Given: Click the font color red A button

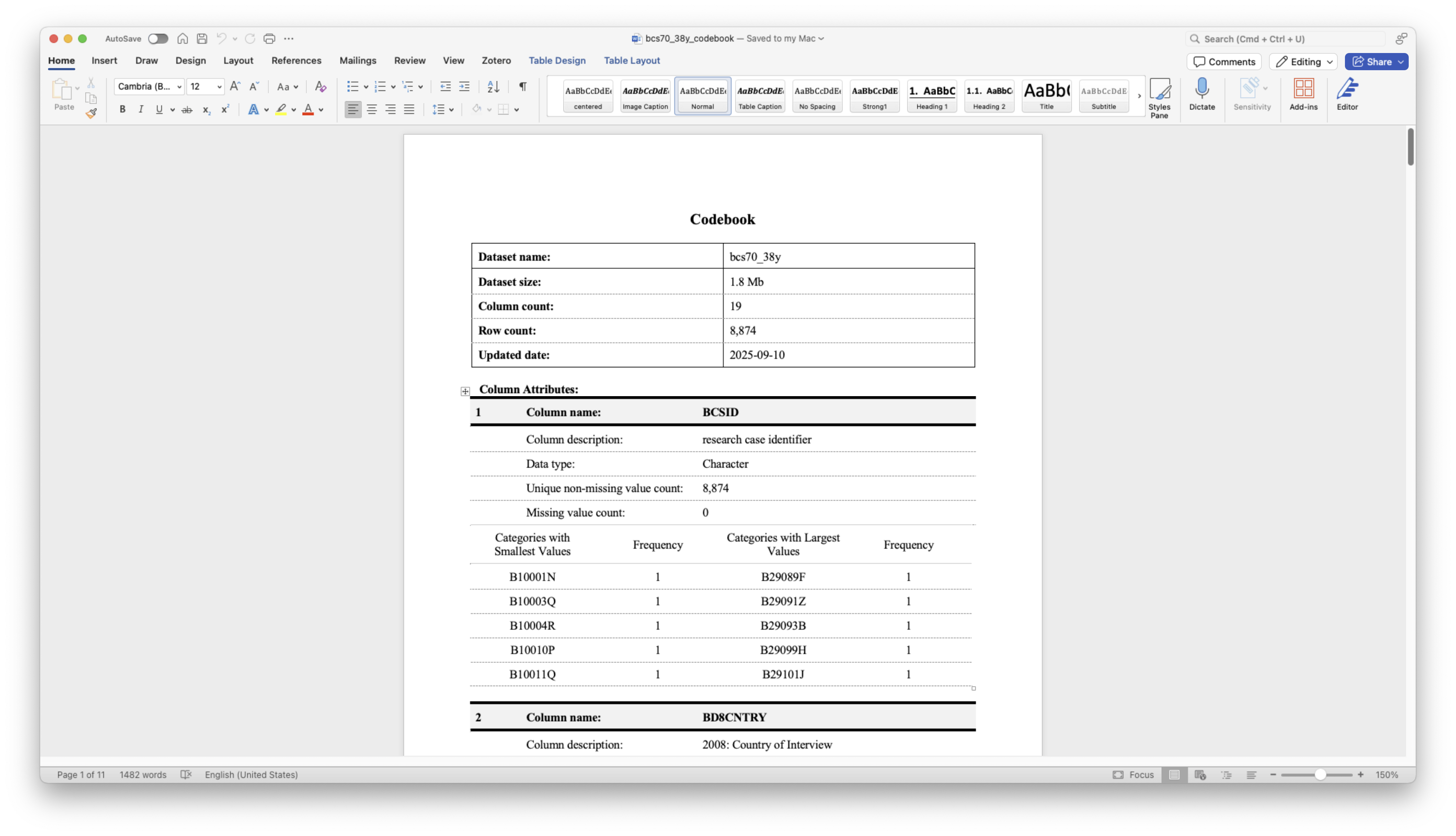Looking at the screenshot, I should coord(308,110).
